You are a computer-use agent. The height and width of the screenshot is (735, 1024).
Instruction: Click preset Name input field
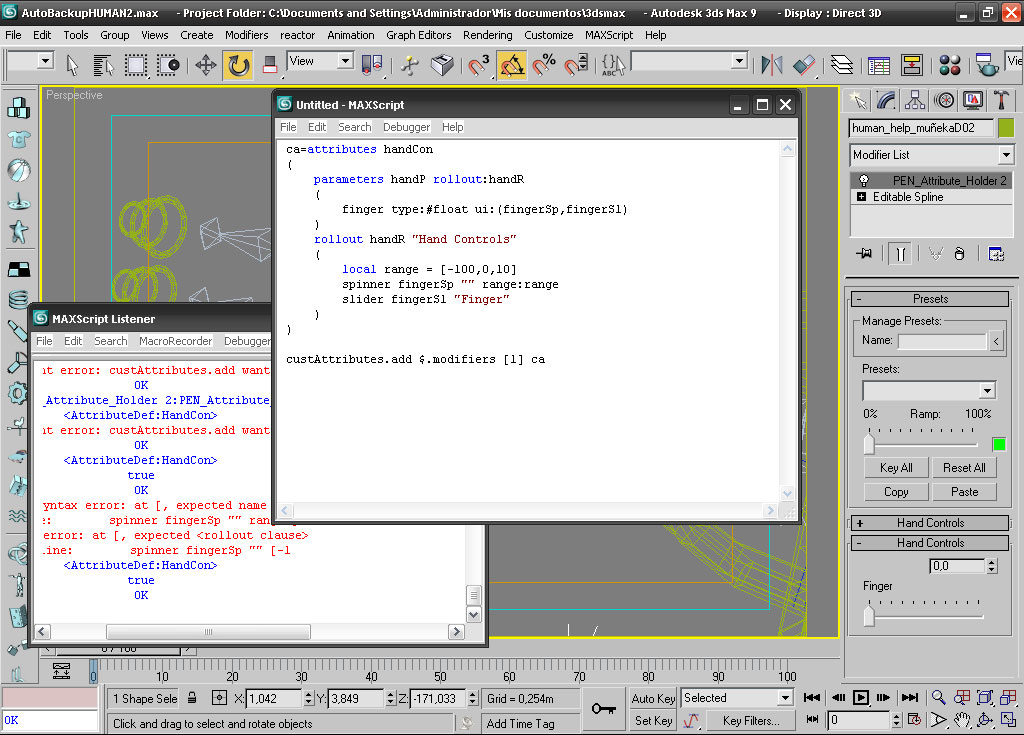[x=942, y=341]
